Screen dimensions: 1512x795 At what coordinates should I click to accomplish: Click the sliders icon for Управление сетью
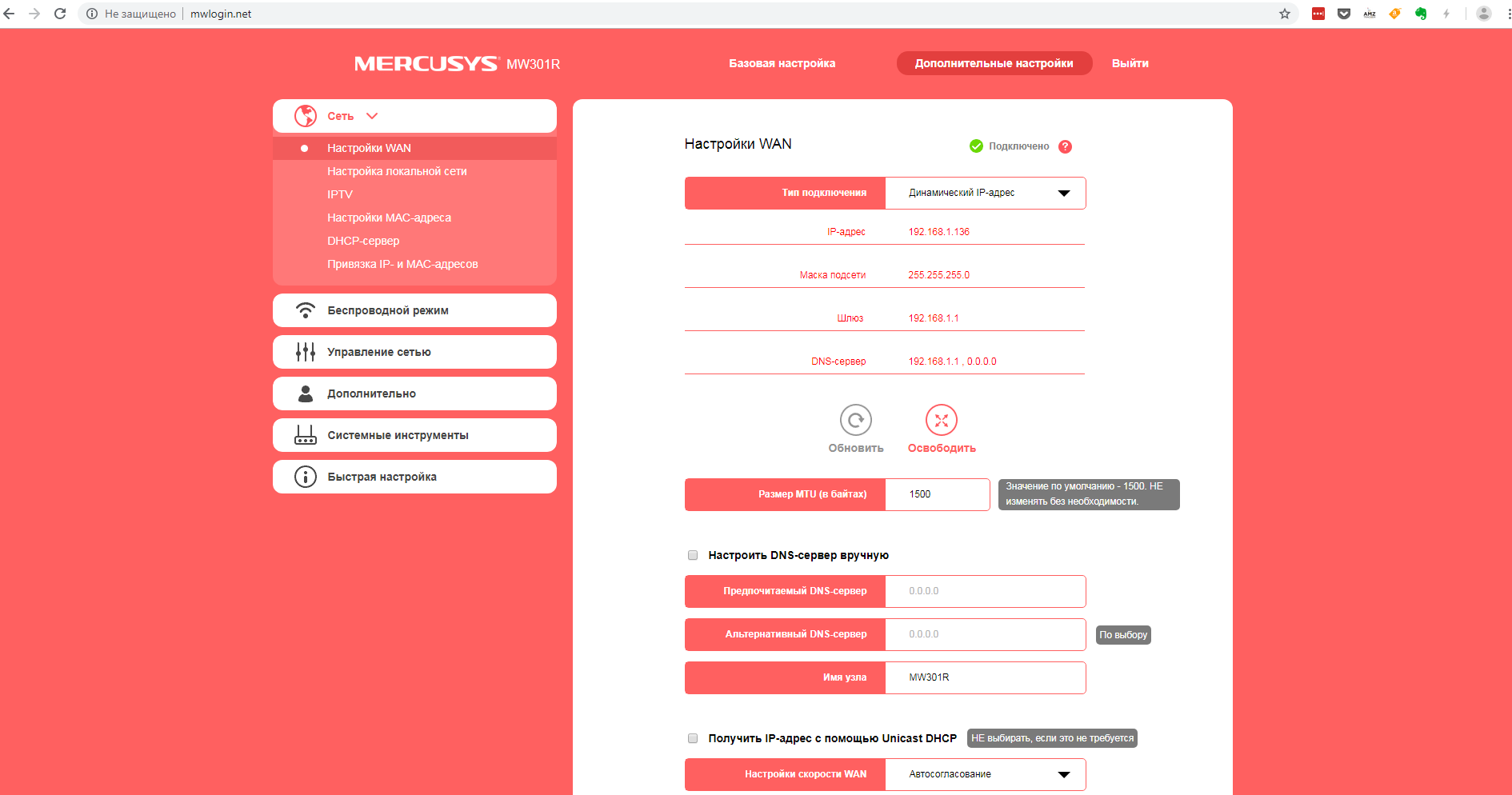(306, 352)
